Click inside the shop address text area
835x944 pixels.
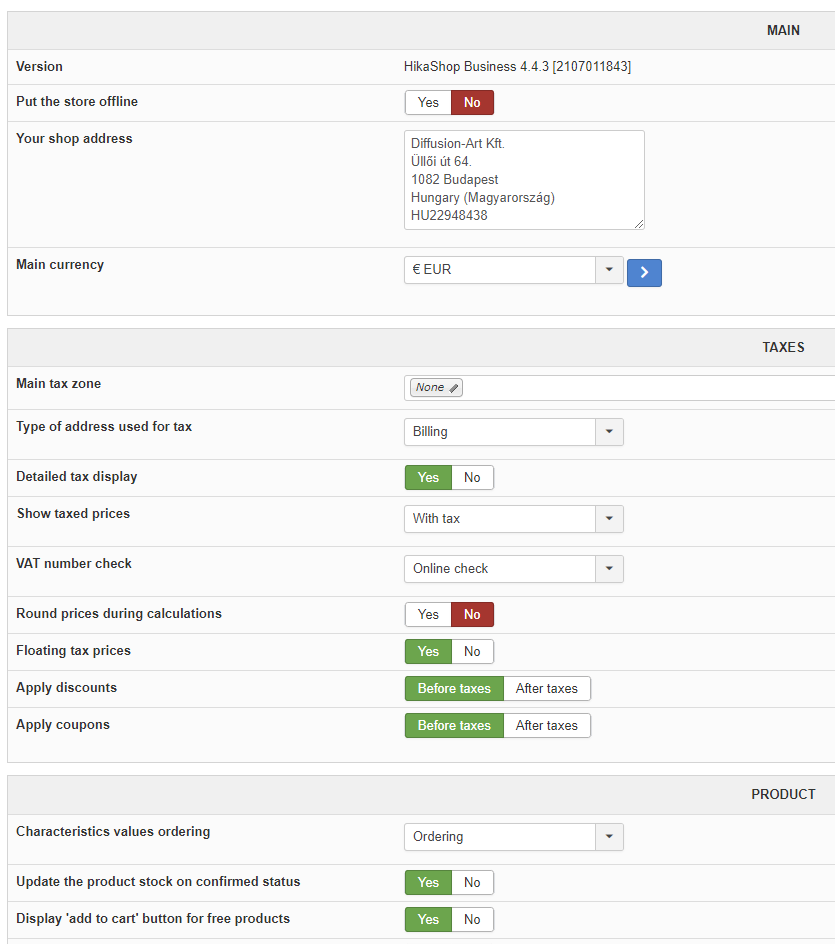pyautogui.click(x=524, y=180)
